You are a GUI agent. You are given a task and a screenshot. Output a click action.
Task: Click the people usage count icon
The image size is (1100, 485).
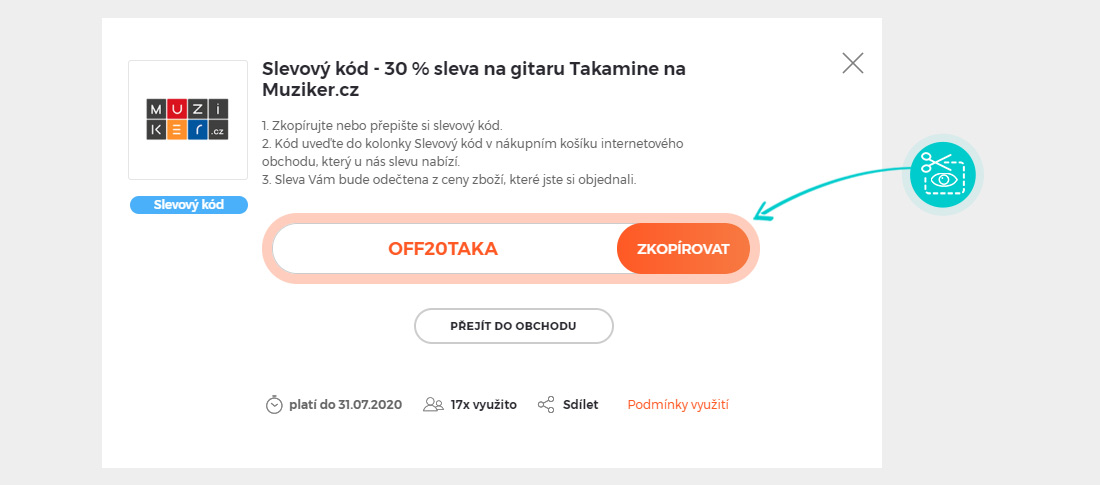click(x=433, y=405)
